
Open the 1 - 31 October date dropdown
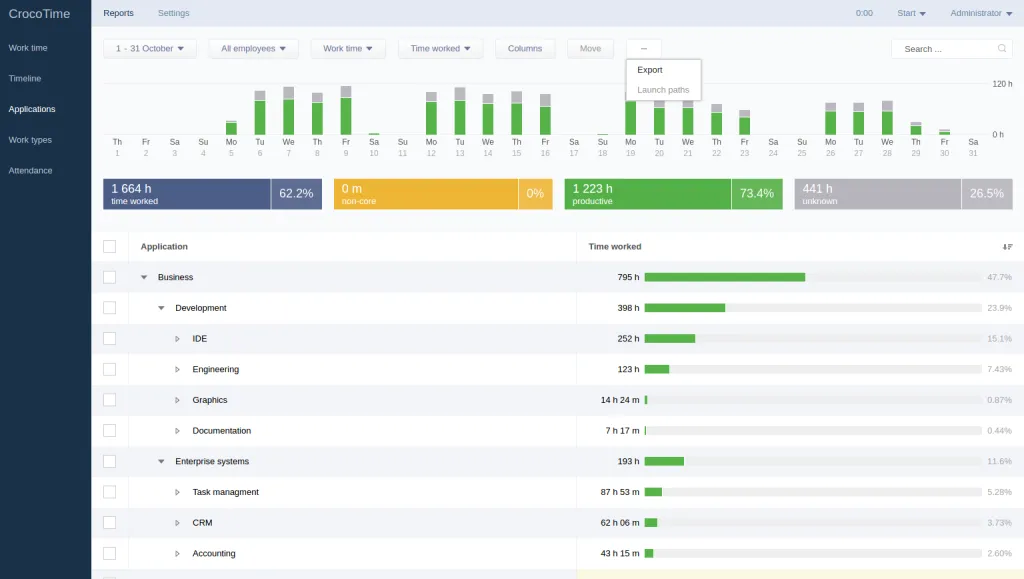(150, 48)
